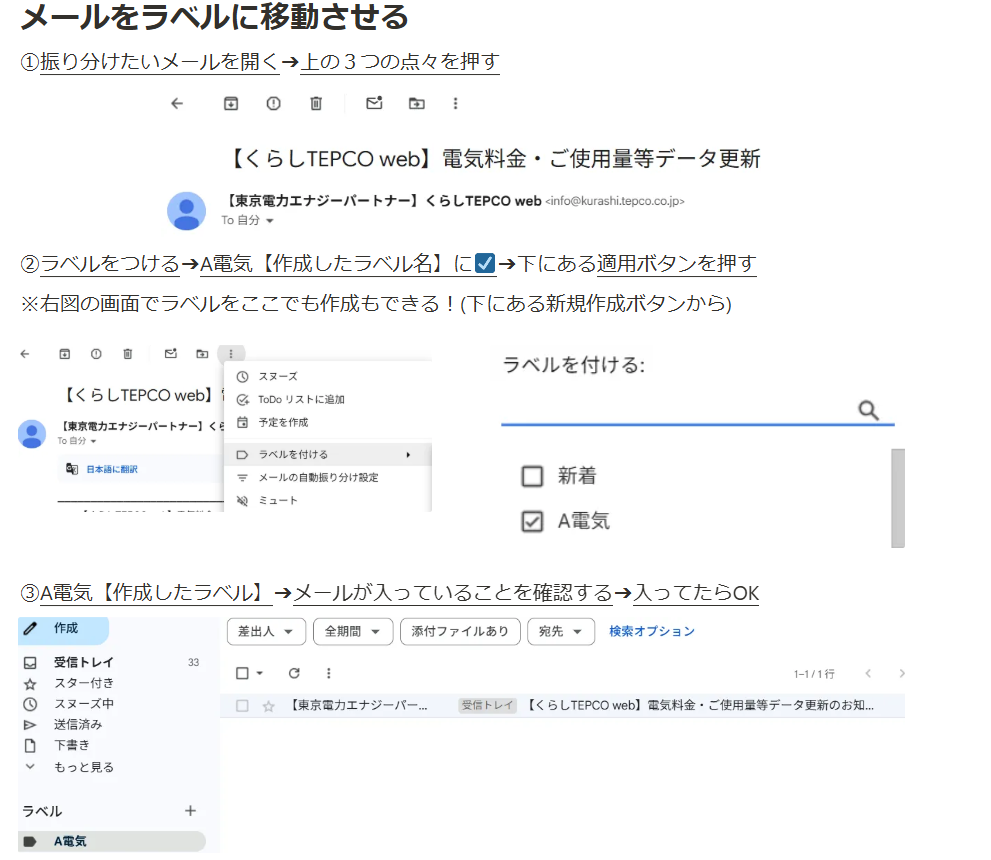
Task: Click the back arrow in the second email screenshot
Action: tap(25, 354)
